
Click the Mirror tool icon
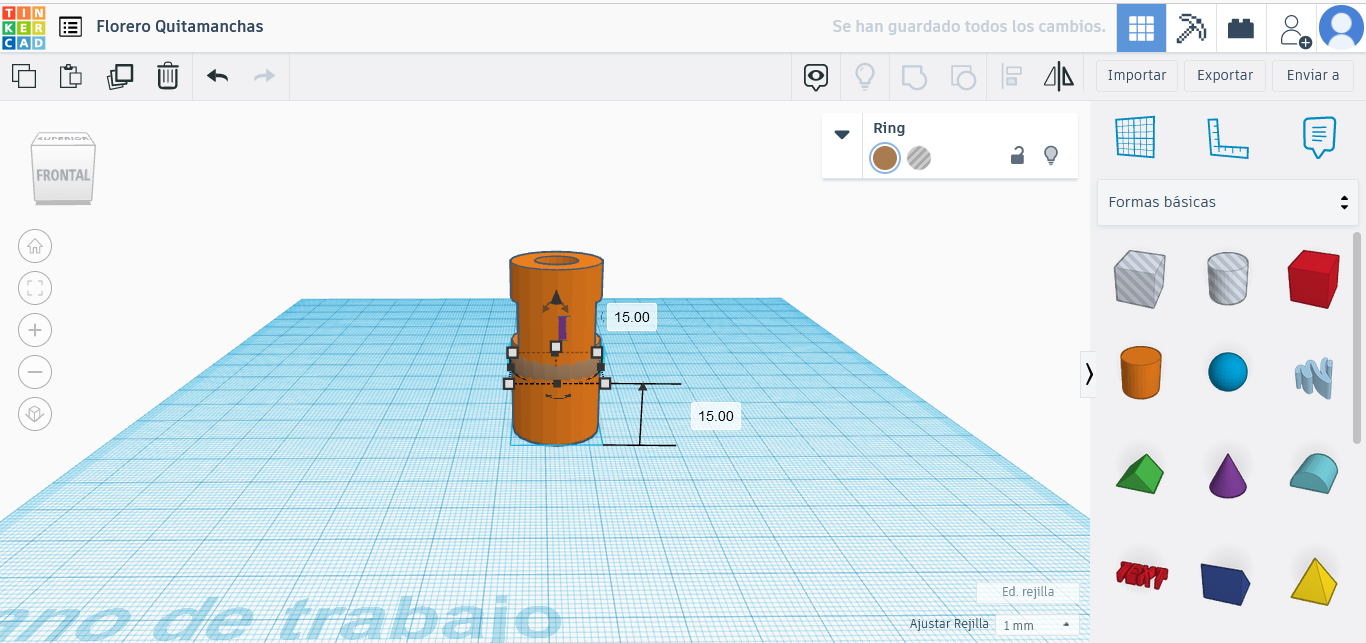point(1058,76)
